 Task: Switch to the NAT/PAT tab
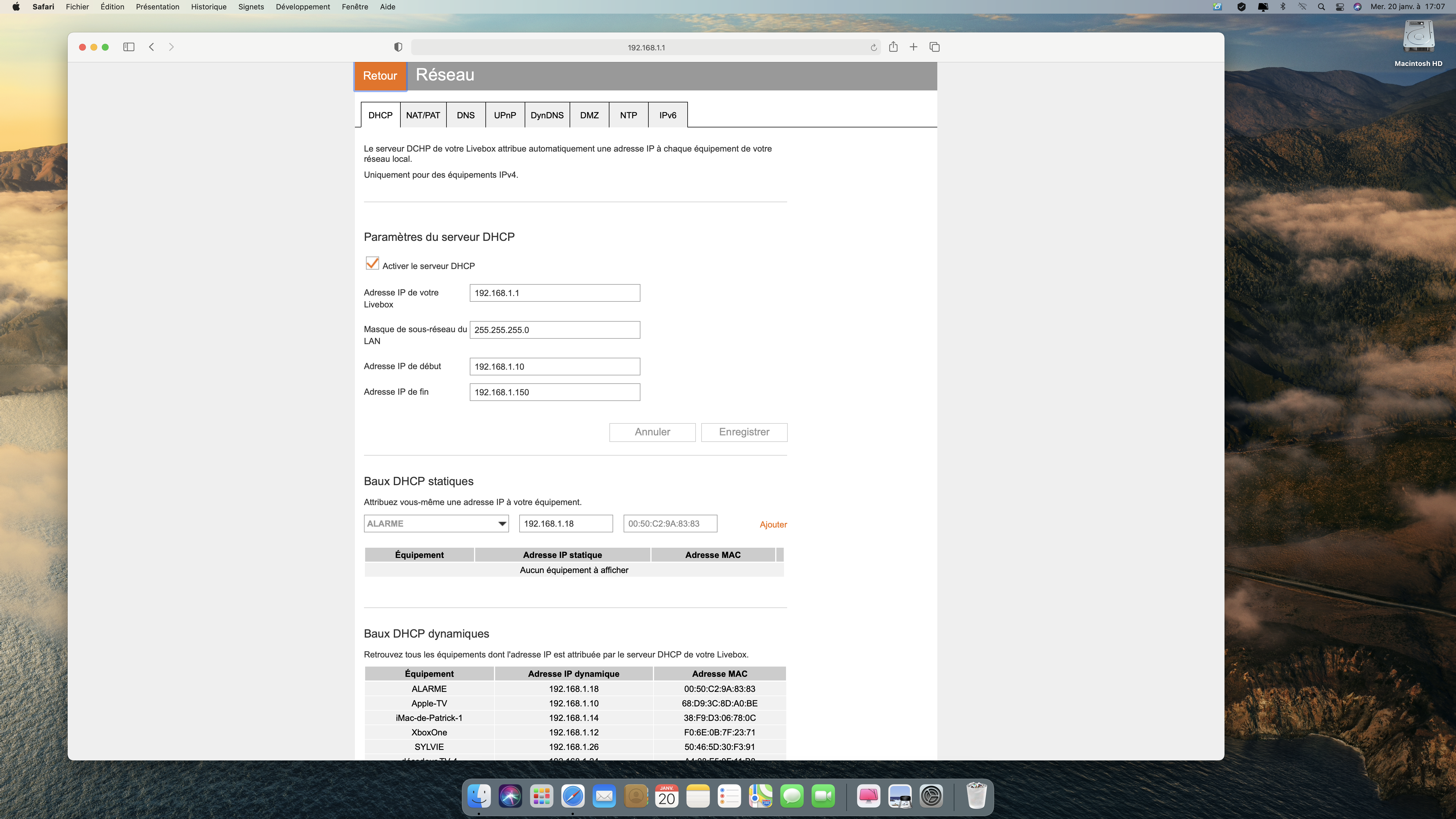point(423,115)
